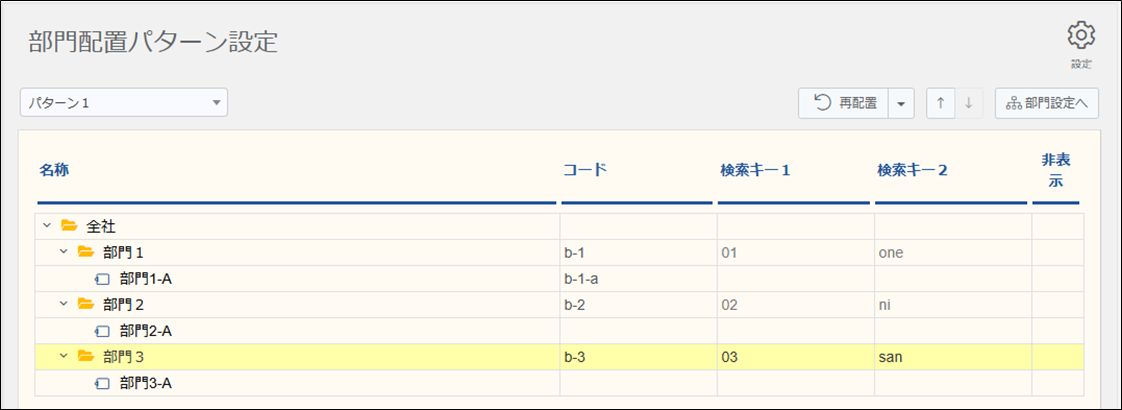Click the 検索キー1 cell containing 03
Screen dimensions: 1122x410
click(x=730, y=357)
